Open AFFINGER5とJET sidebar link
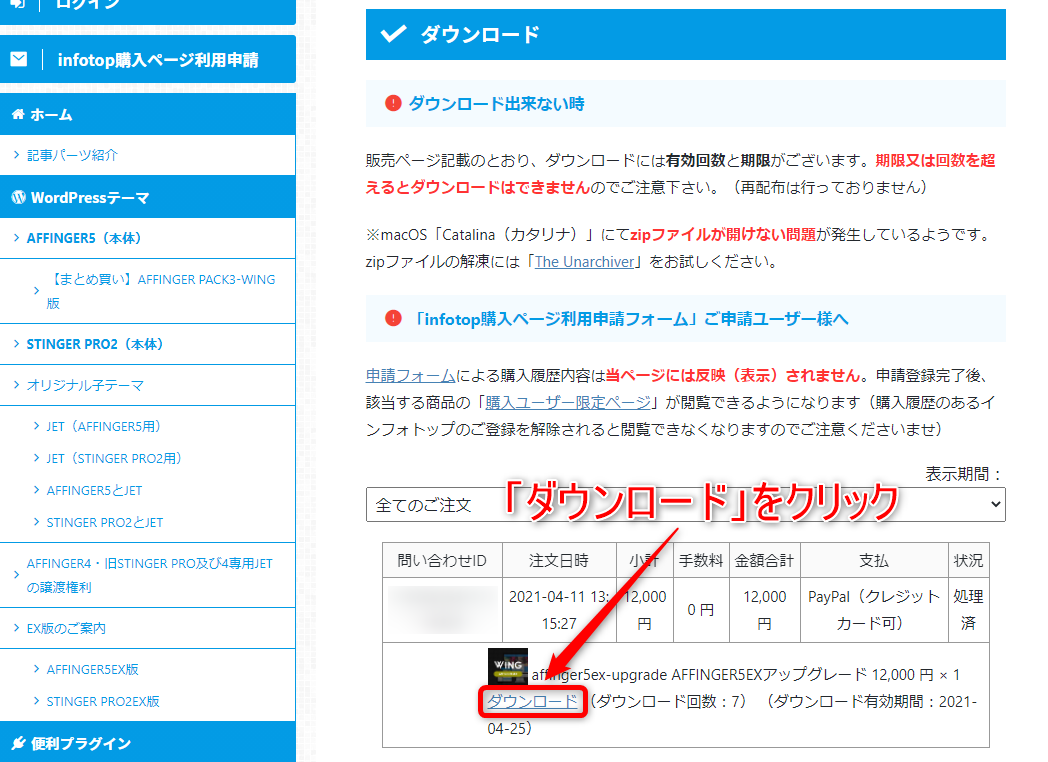 point(94,491)
